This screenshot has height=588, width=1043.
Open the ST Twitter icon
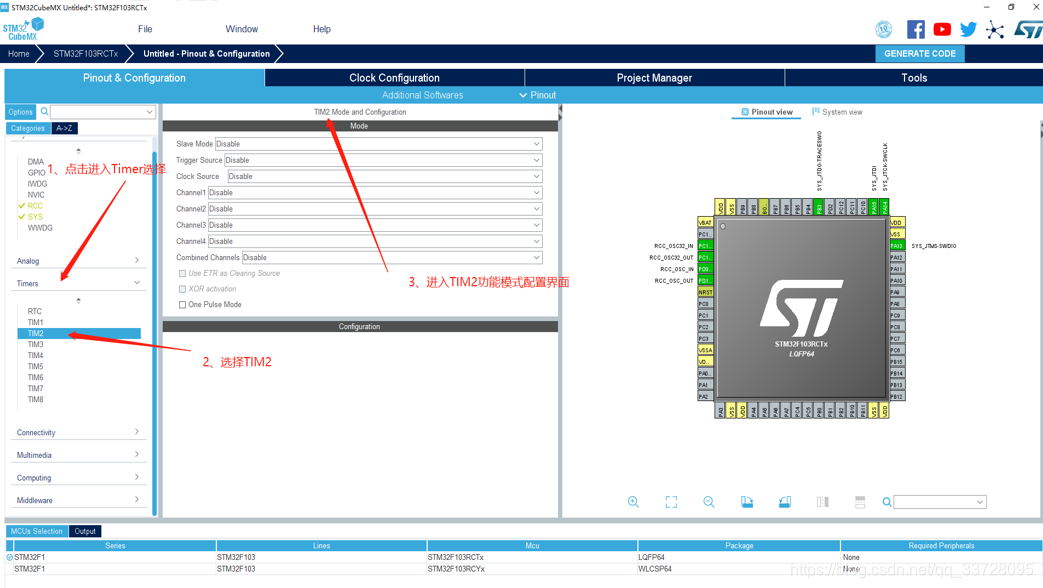tap(968, 29)
